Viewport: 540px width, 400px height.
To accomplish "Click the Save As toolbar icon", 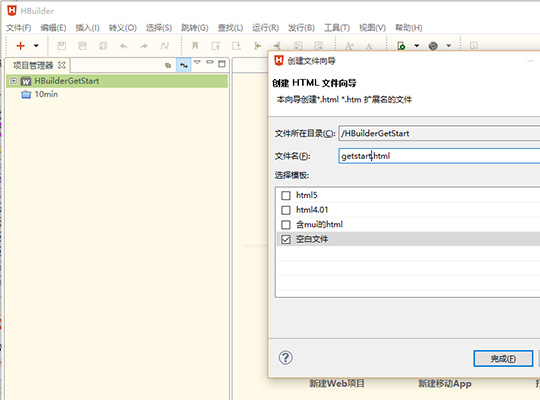I will coord(82,45).
